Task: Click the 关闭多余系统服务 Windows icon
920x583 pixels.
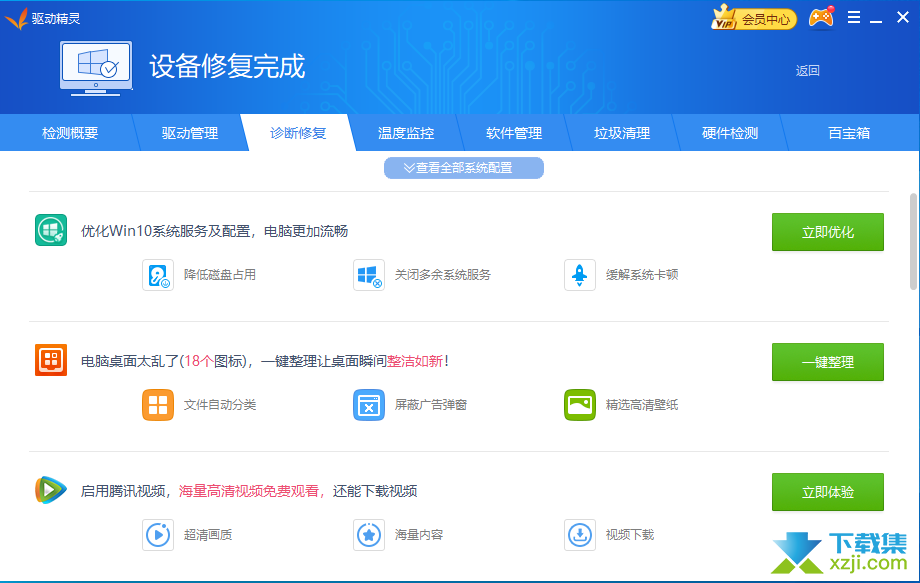Action: pos(368,274)
